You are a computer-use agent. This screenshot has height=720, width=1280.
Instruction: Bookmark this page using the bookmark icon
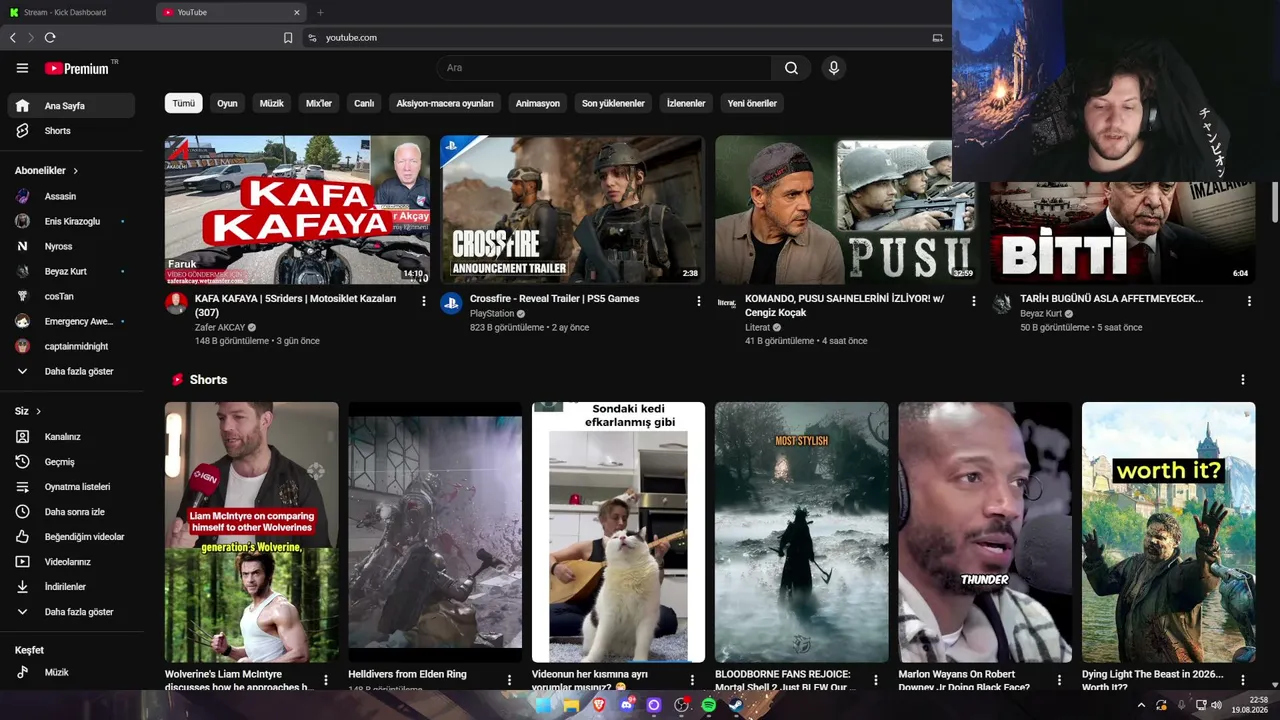click(x=288, y=38)
